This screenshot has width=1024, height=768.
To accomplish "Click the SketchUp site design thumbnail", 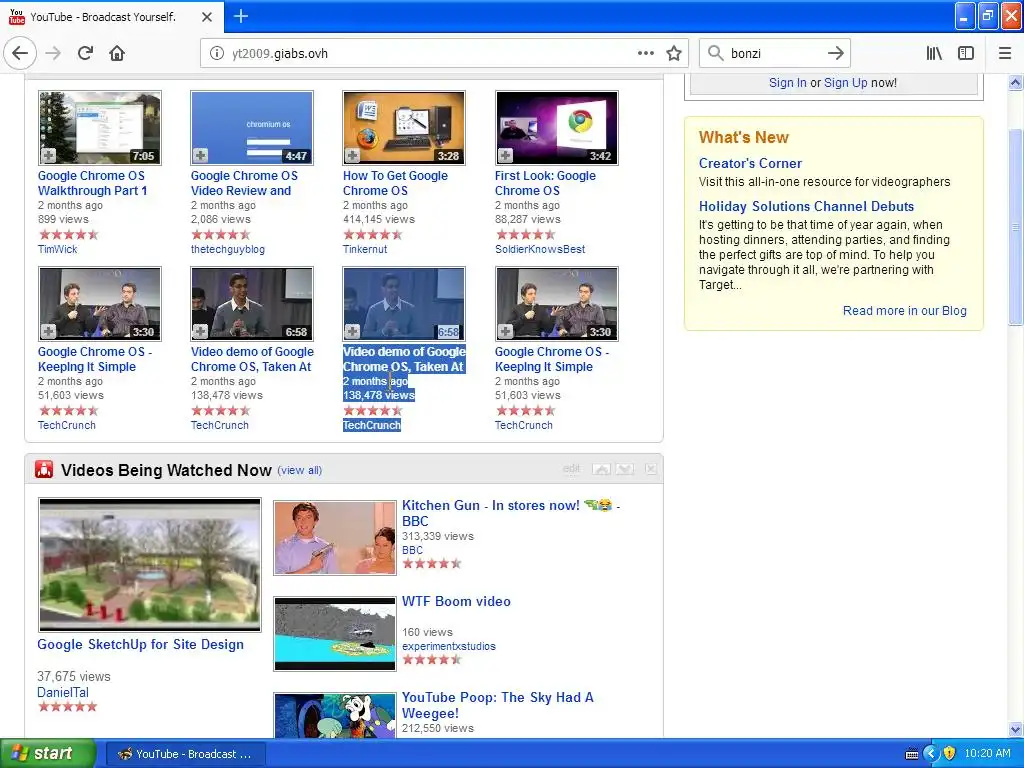I will [x=150, y=564].
